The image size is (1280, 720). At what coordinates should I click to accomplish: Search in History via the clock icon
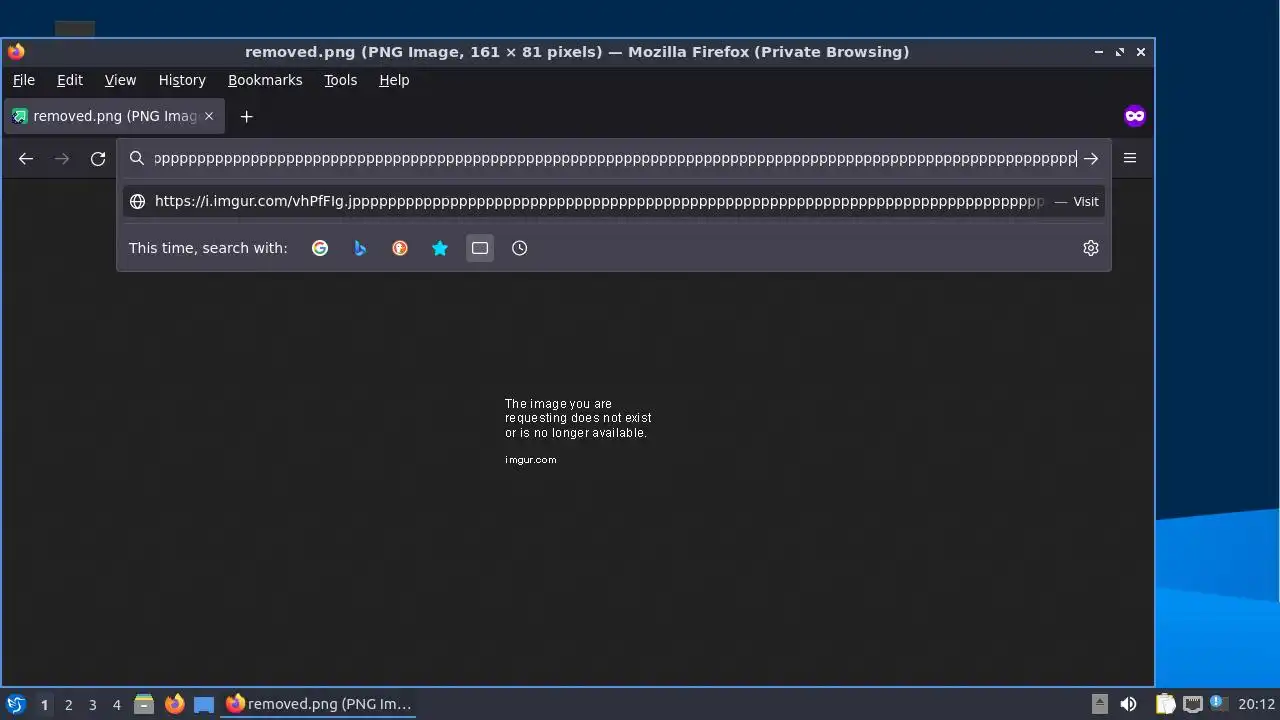pos(520,248)
